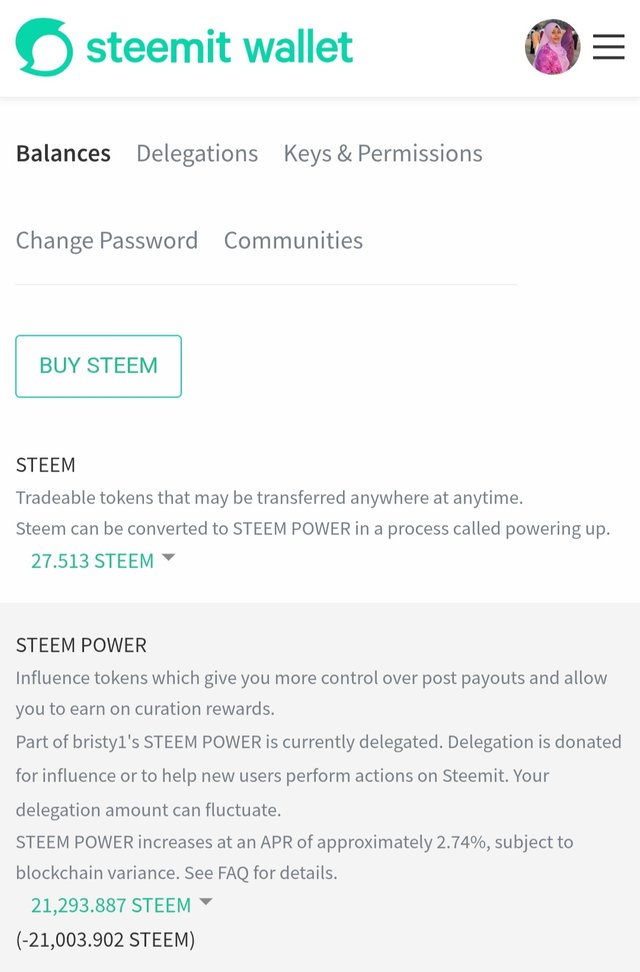This screenshot has height=972, width=640.
Task: Switch to the Delegations tab
Action: [x=197, y=153]
